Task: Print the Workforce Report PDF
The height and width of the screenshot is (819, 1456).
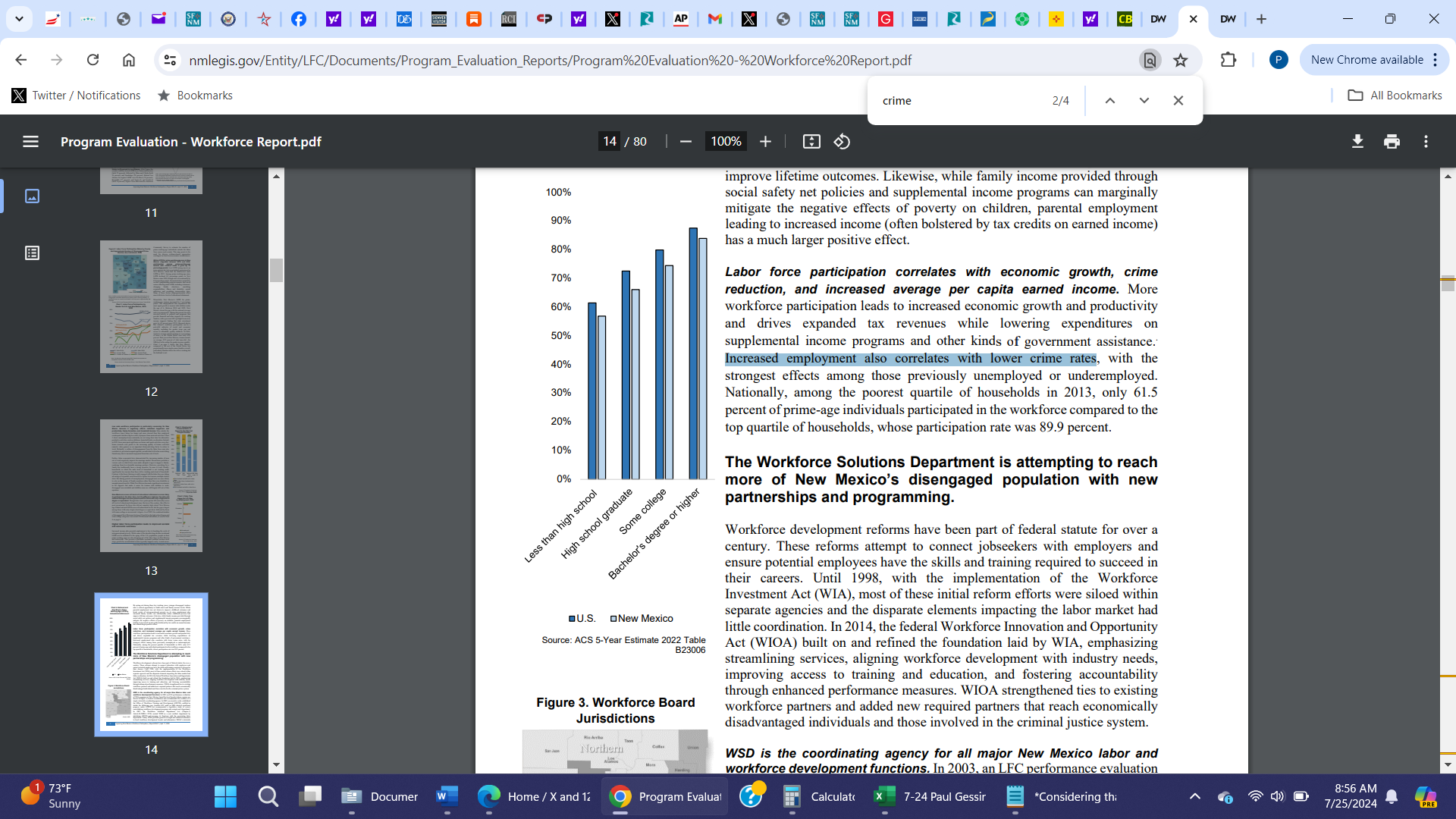Action: [1392, 142]
